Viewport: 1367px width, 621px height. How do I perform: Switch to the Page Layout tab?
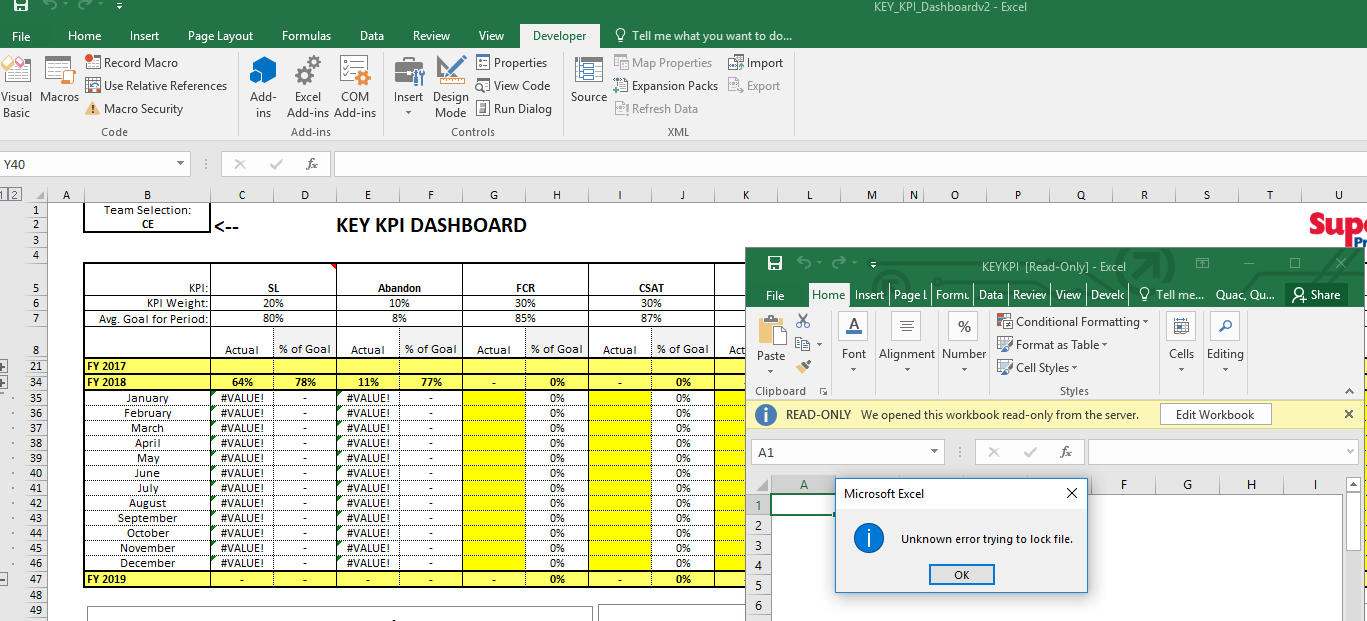(x=220, y=36)
